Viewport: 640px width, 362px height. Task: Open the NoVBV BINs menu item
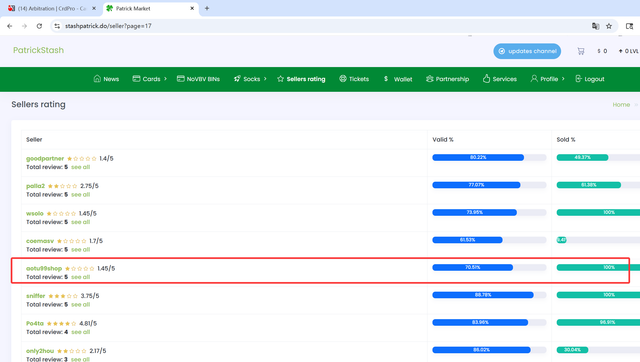(198, 79)
